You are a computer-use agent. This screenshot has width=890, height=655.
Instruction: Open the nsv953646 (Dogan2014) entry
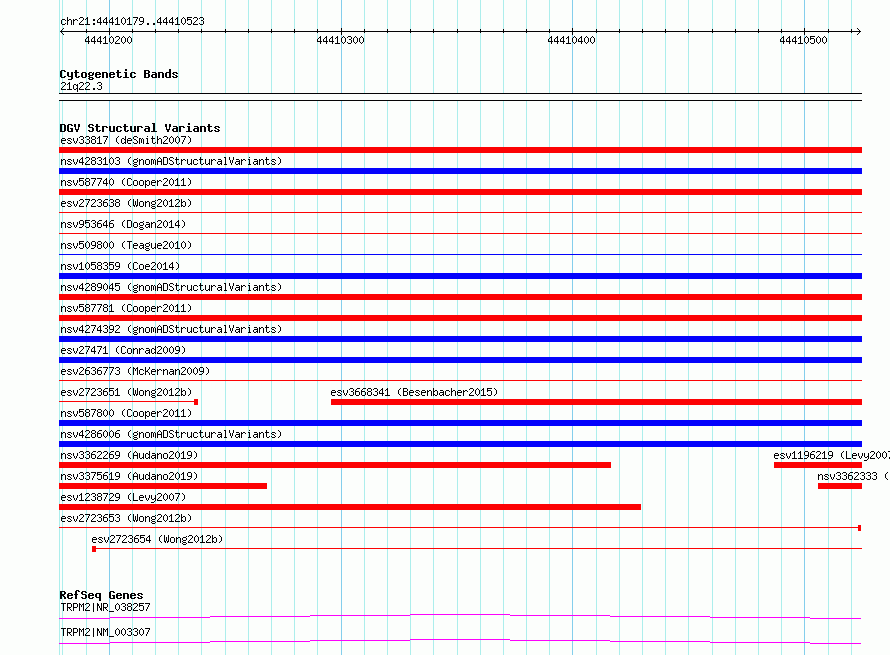click(x=123, y=224)
